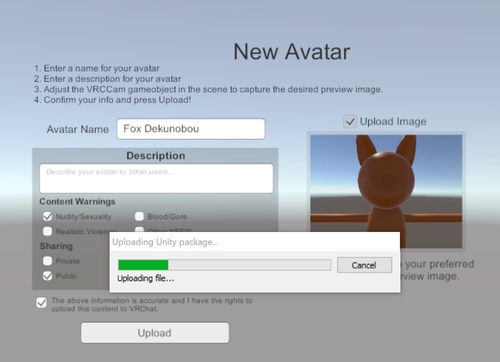Select the fox avatar preview image
The width and height of the screenshot is (500, 362).
(x=386, y=183)
